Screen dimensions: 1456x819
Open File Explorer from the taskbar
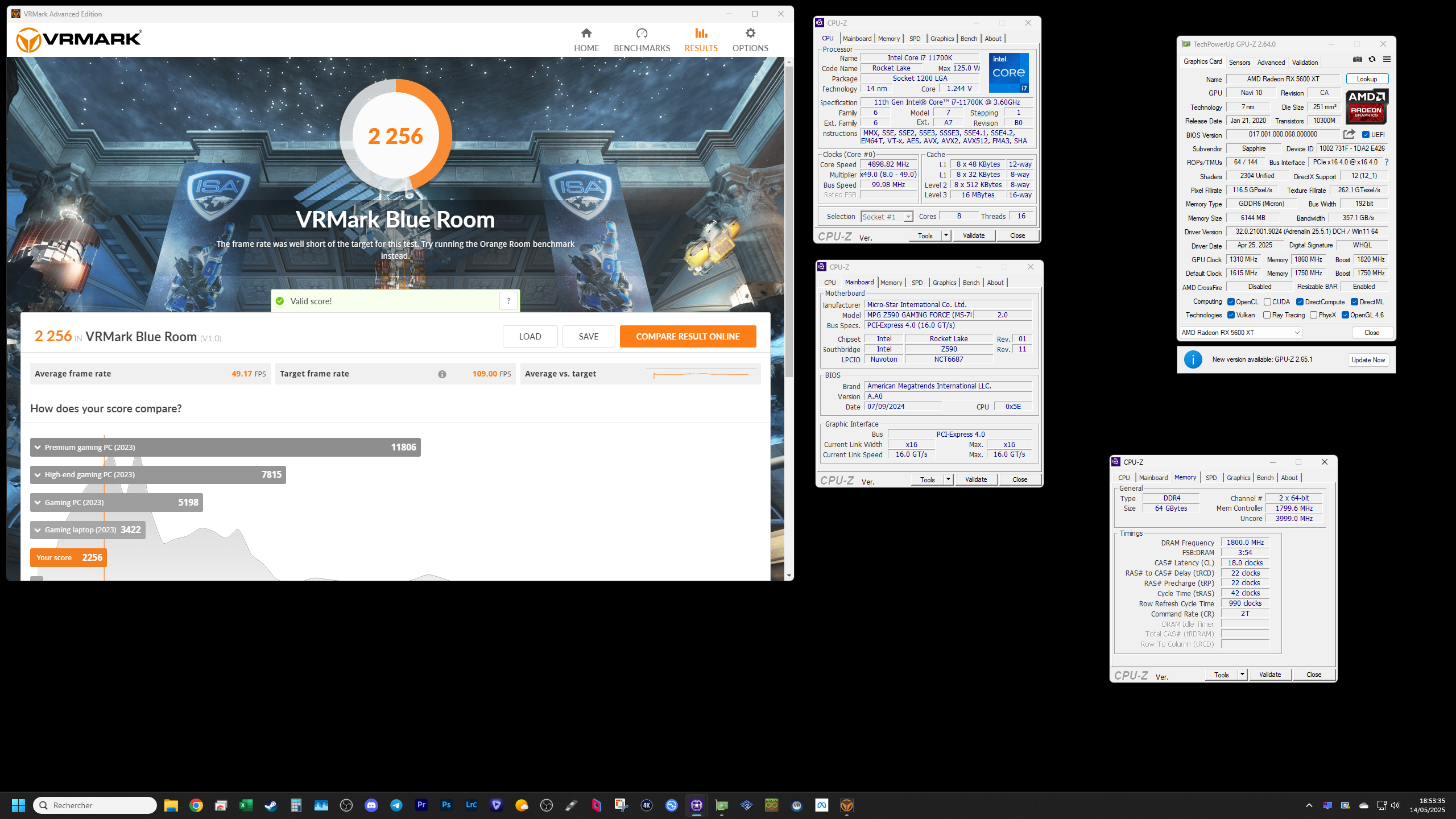(171, 805)
